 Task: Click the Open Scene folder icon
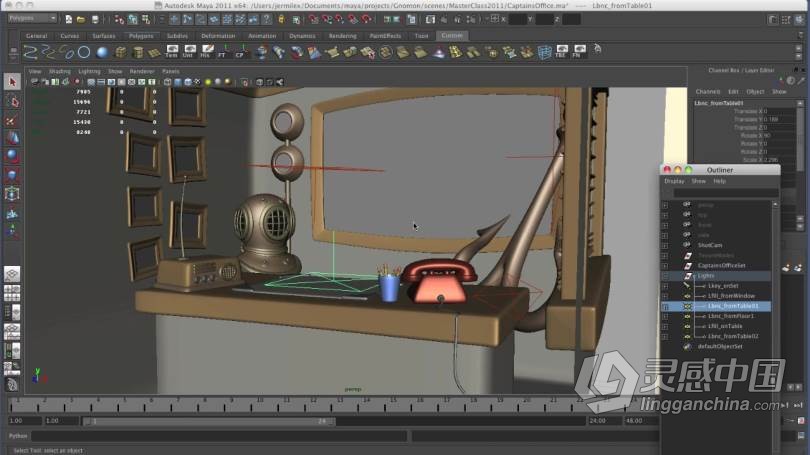point(81,19)
